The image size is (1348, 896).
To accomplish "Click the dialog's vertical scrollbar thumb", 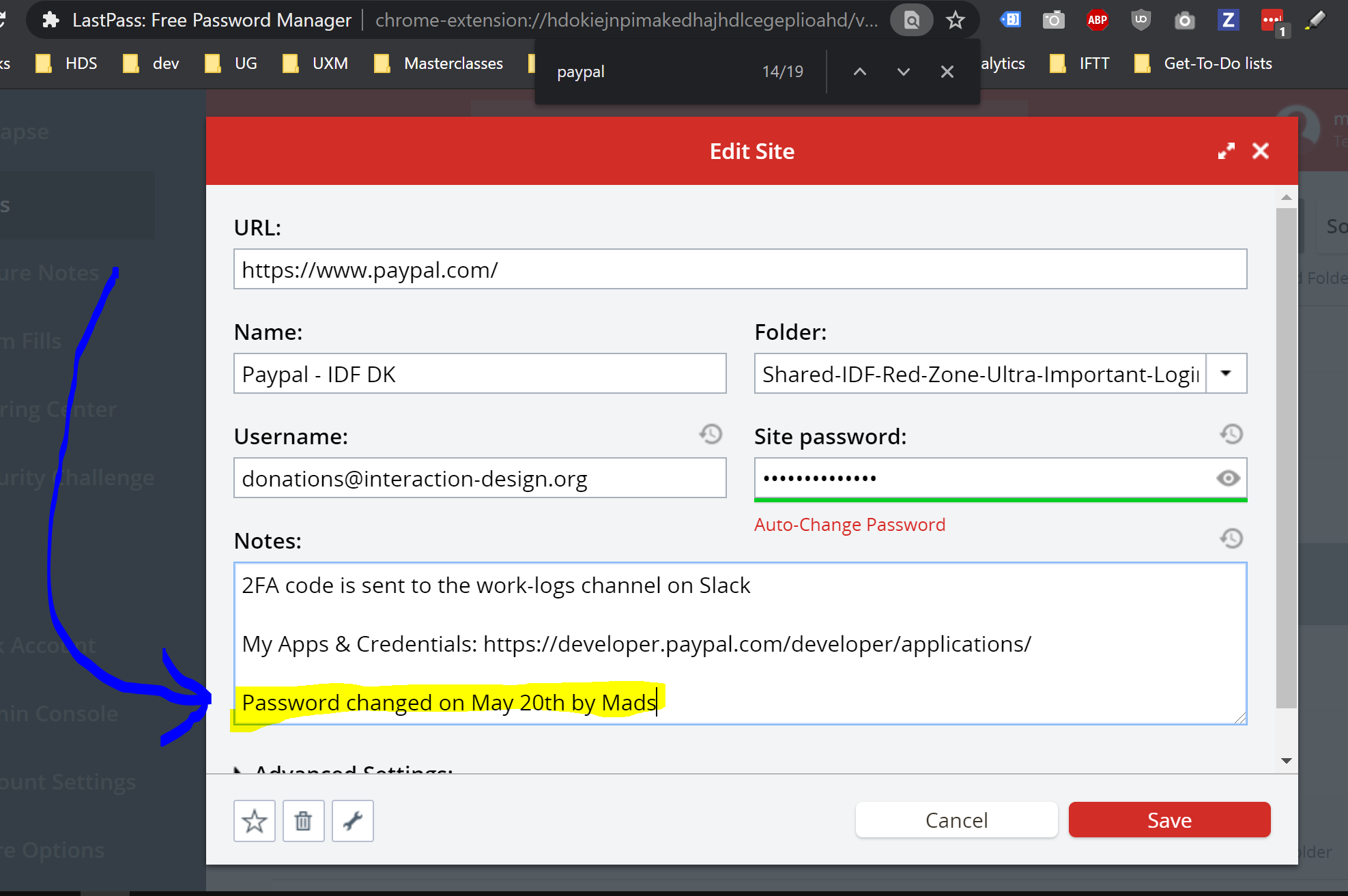I will (x=1286, y=457).
